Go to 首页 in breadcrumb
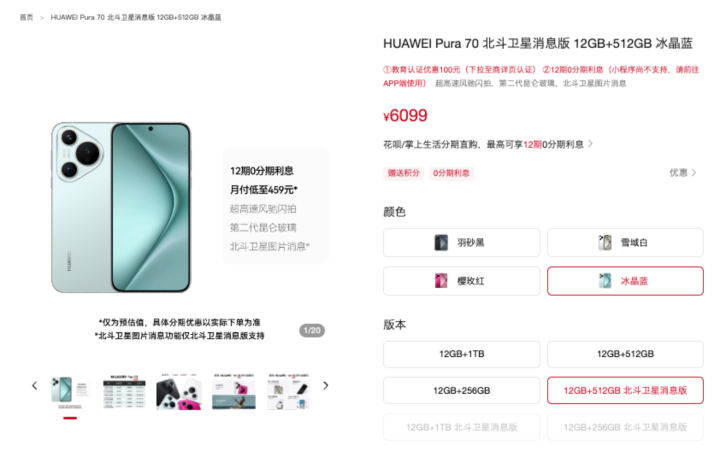This screenshot has width=720, height=451. 26,17
